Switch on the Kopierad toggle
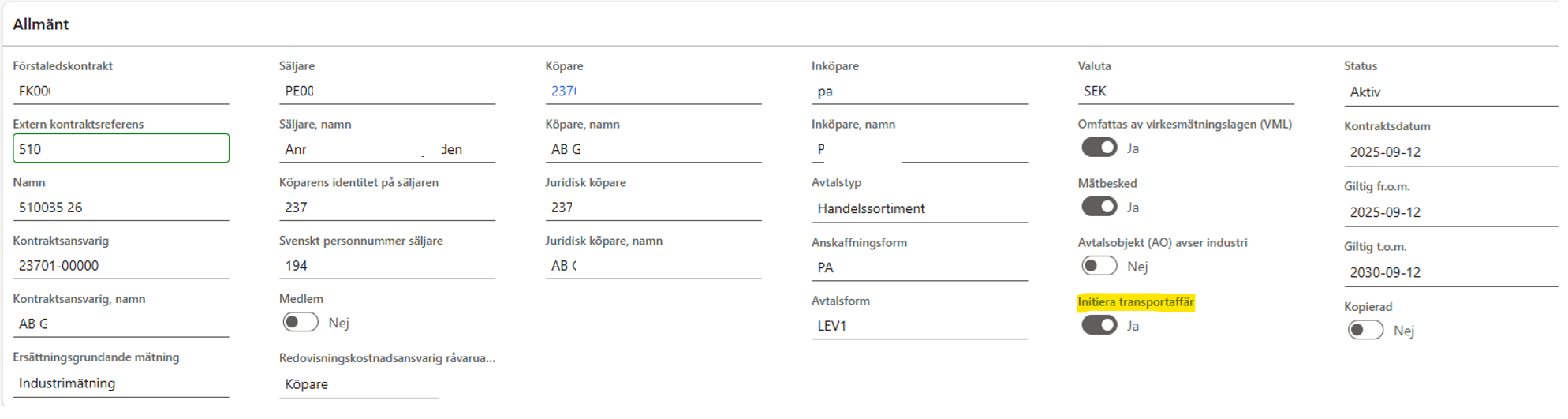Viewport: 1568px width, 419px height. [1365, 330]
